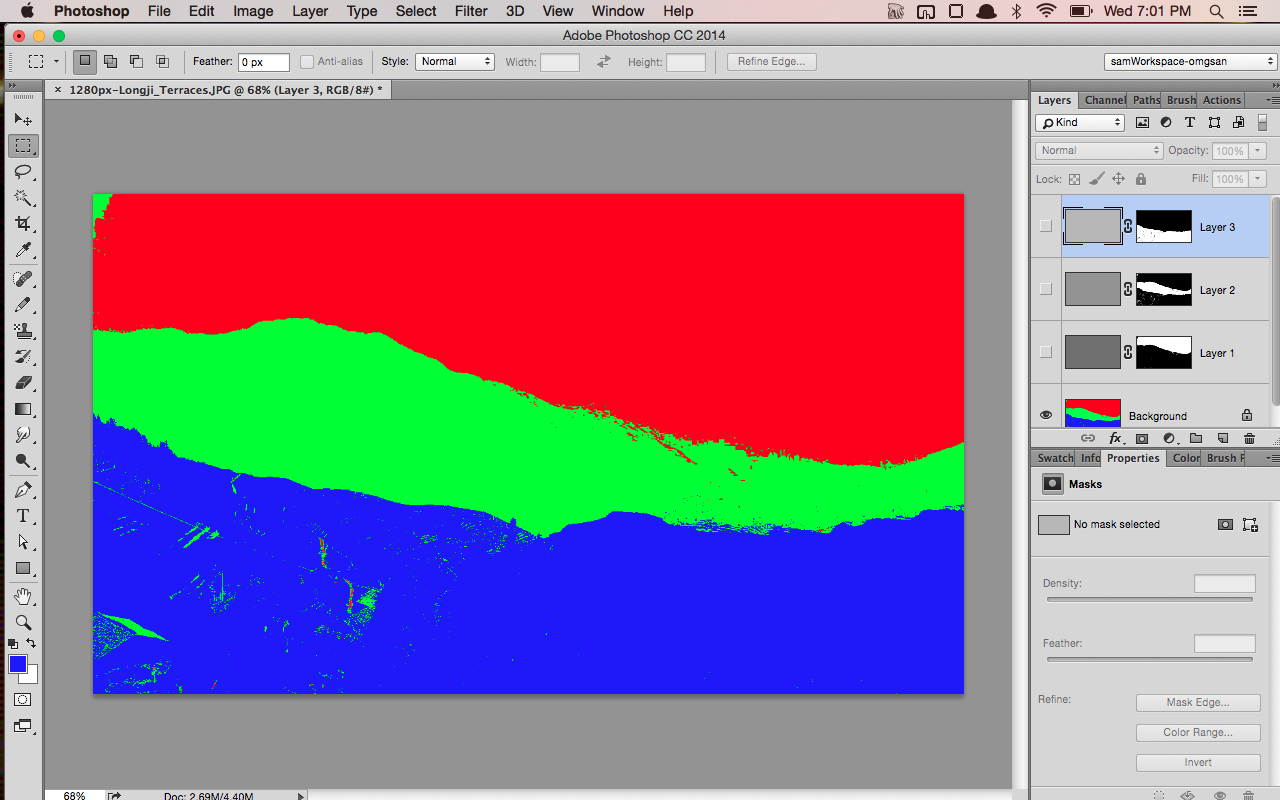The image size is (1280, 800).
Task: Select the Crop tool
Action: pos(23,224)
